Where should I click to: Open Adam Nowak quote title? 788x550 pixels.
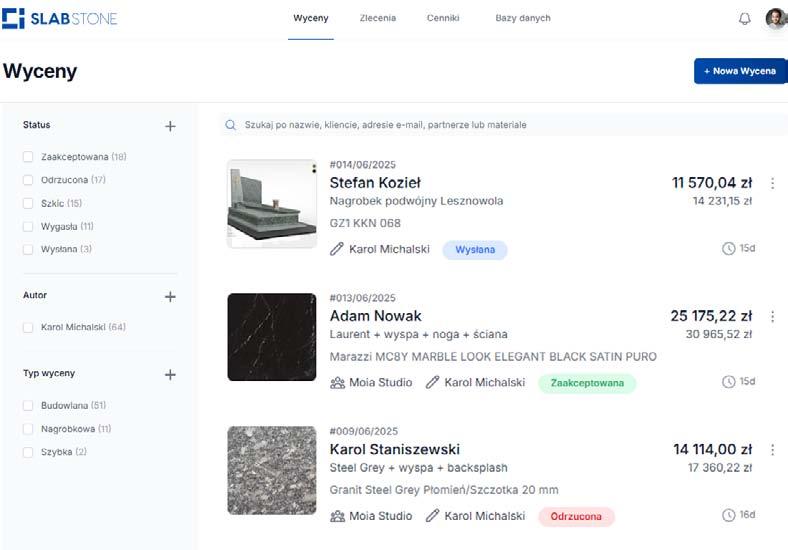375,316
